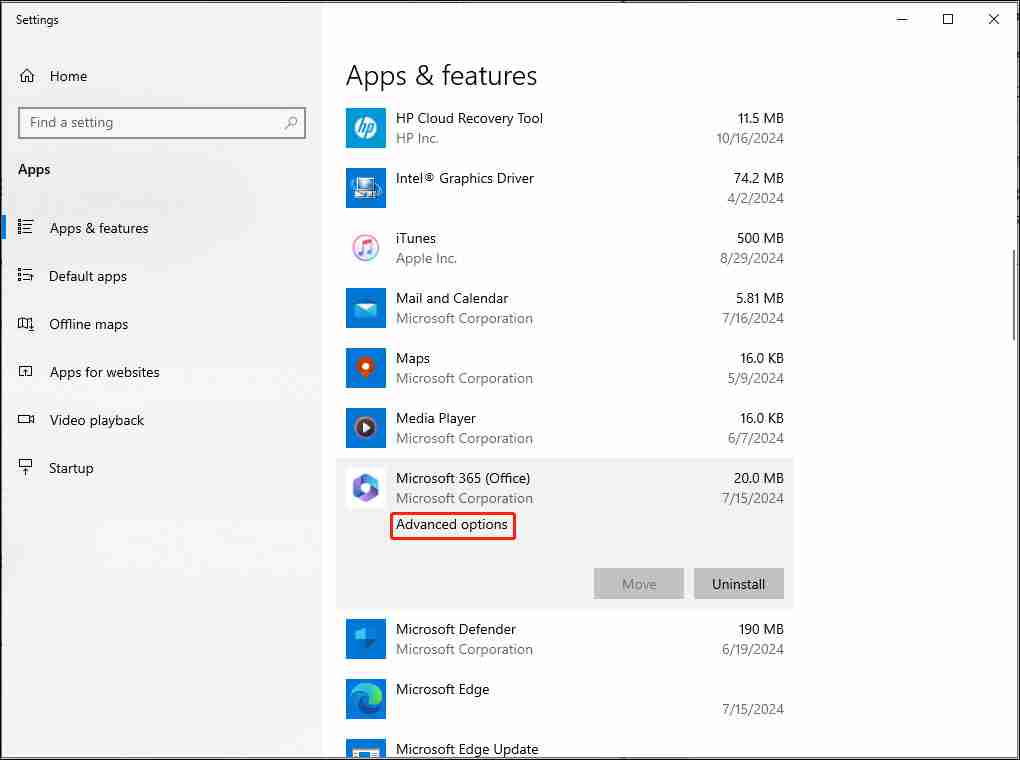Select the Maps entry name
This screenshot has width=1020, height=760.
point(413,359)
